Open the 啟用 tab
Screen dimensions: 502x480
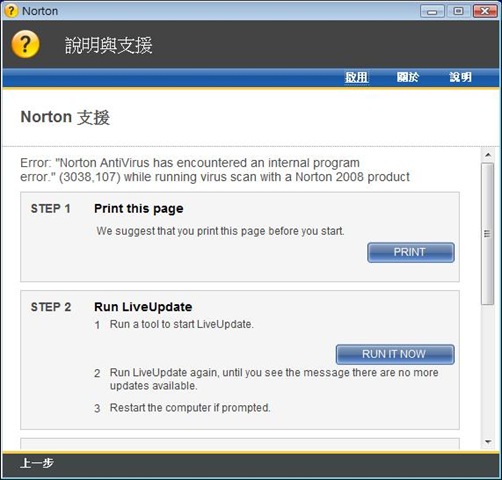pyautogui.click(x=356, y=77)
